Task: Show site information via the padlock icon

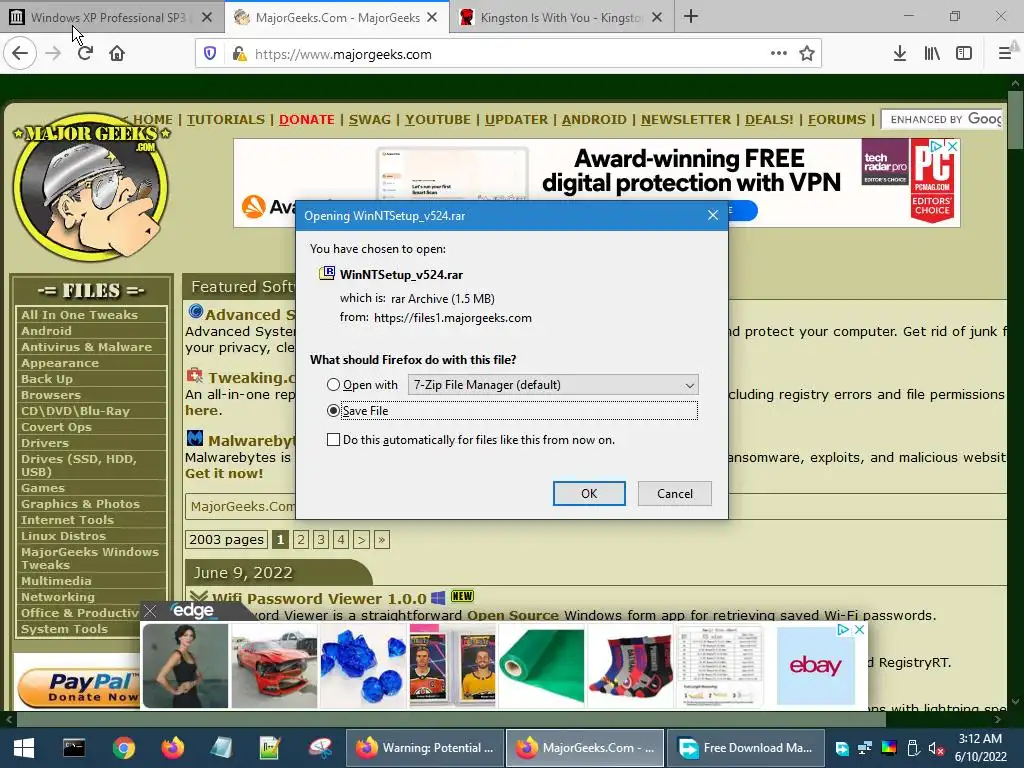Action: pos(239,54)
